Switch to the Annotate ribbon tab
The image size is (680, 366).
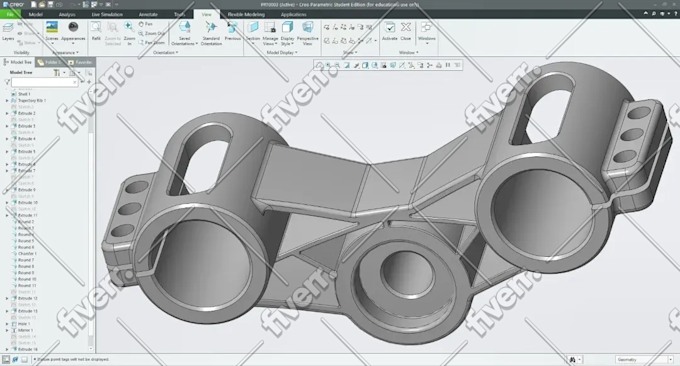[x=148, y=14]
